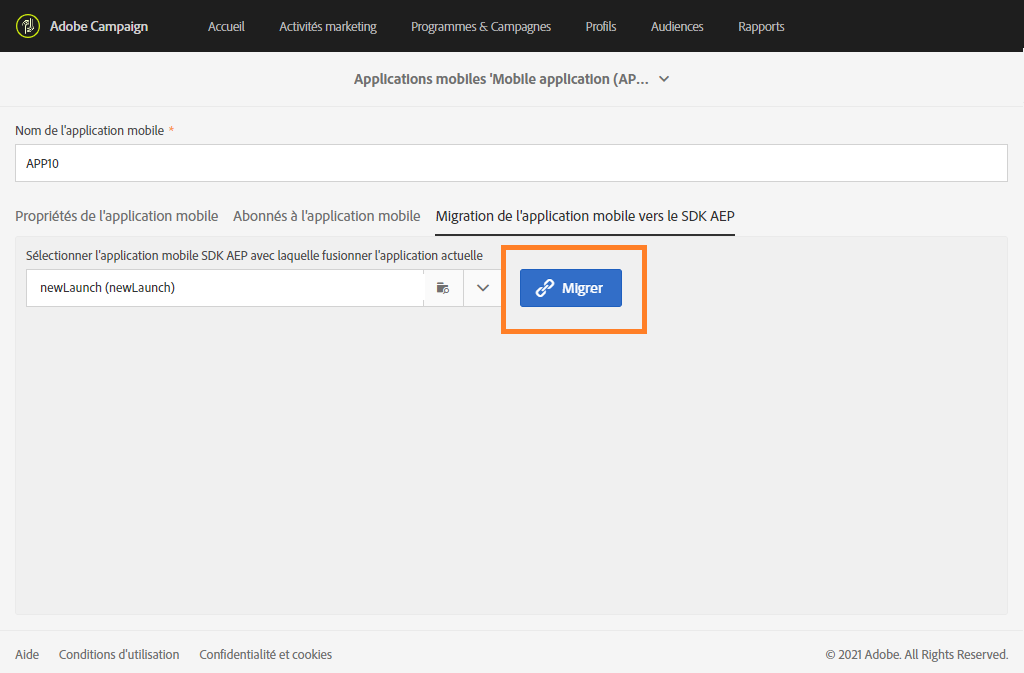The image size is (1024, 673).
Task: Open the Rapports menu
Action: tap(761, 27)
